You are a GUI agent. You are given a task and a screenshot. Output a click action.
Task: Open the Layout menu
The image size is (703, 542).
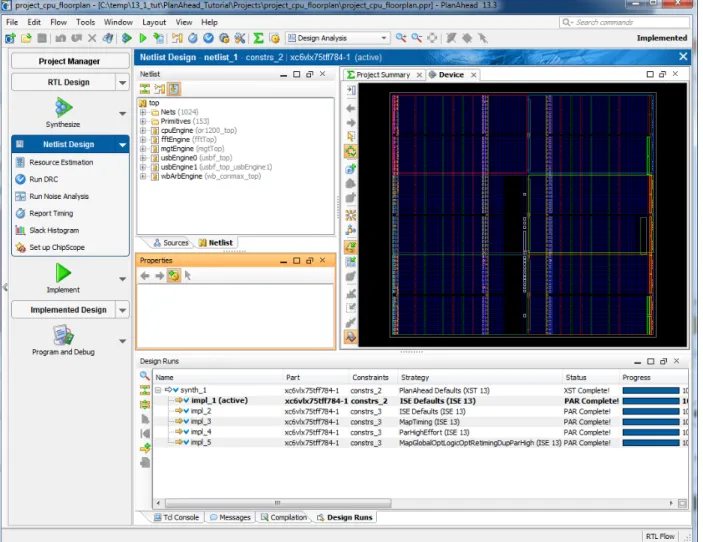tap(154, 22)
